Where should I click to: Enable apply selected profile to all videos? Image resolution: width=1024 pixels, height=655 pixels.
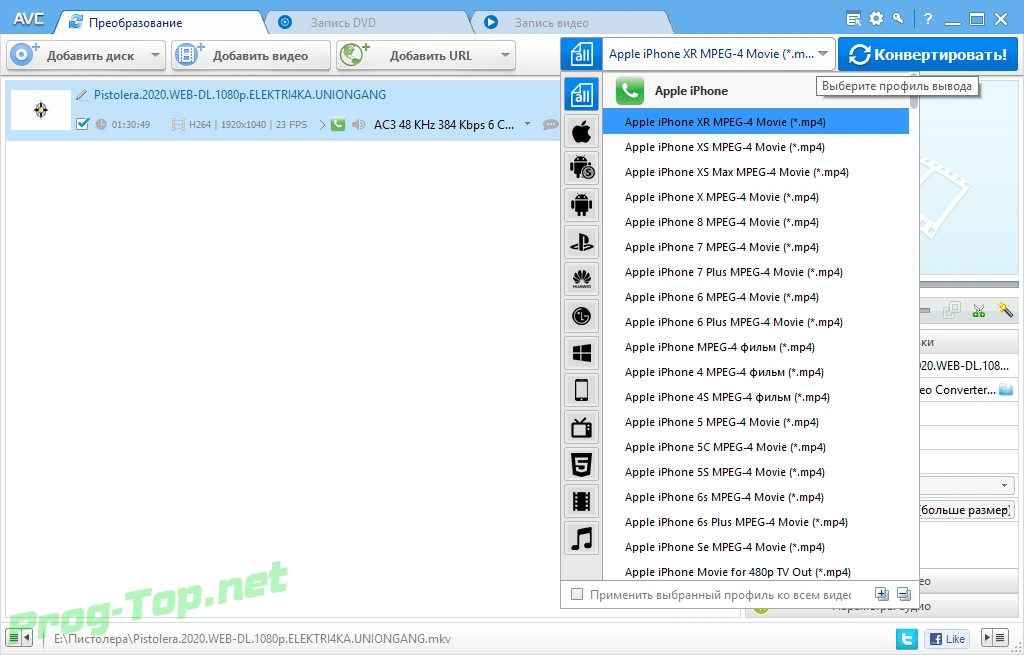pos(577,594)
